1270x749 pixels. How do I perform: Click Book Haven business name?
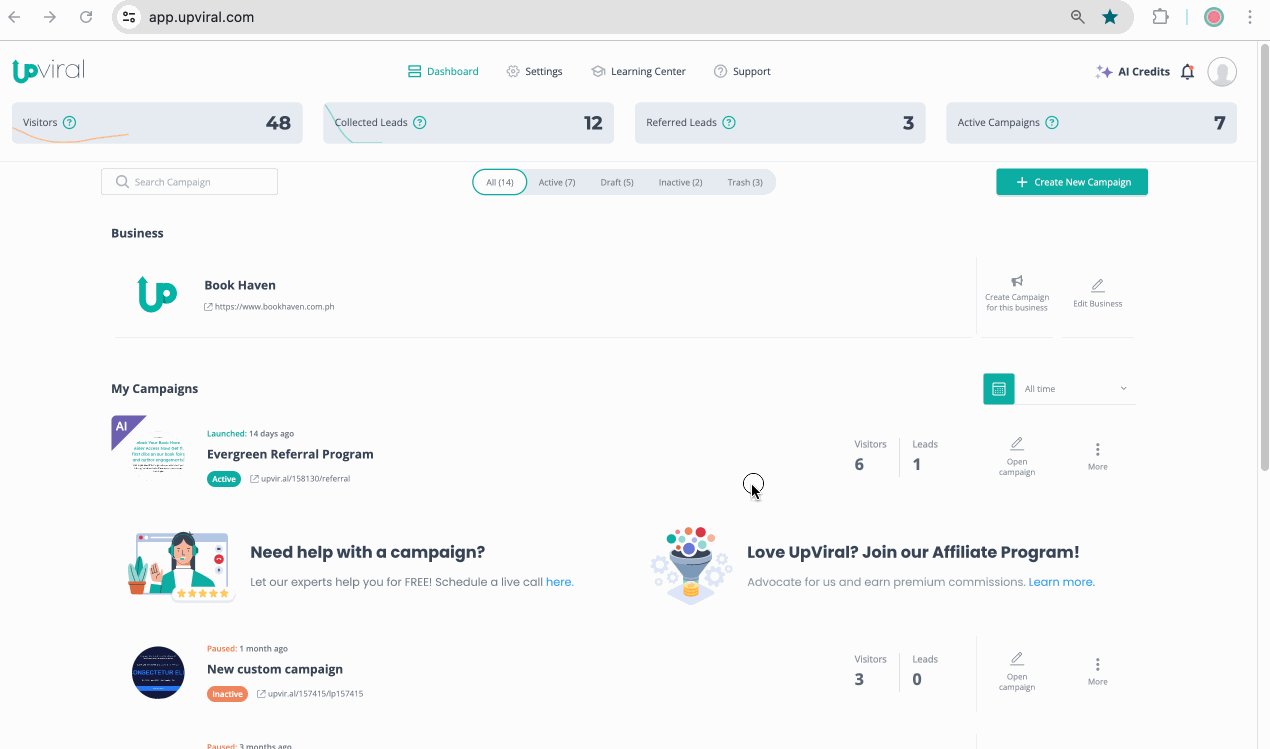[240, 285]
